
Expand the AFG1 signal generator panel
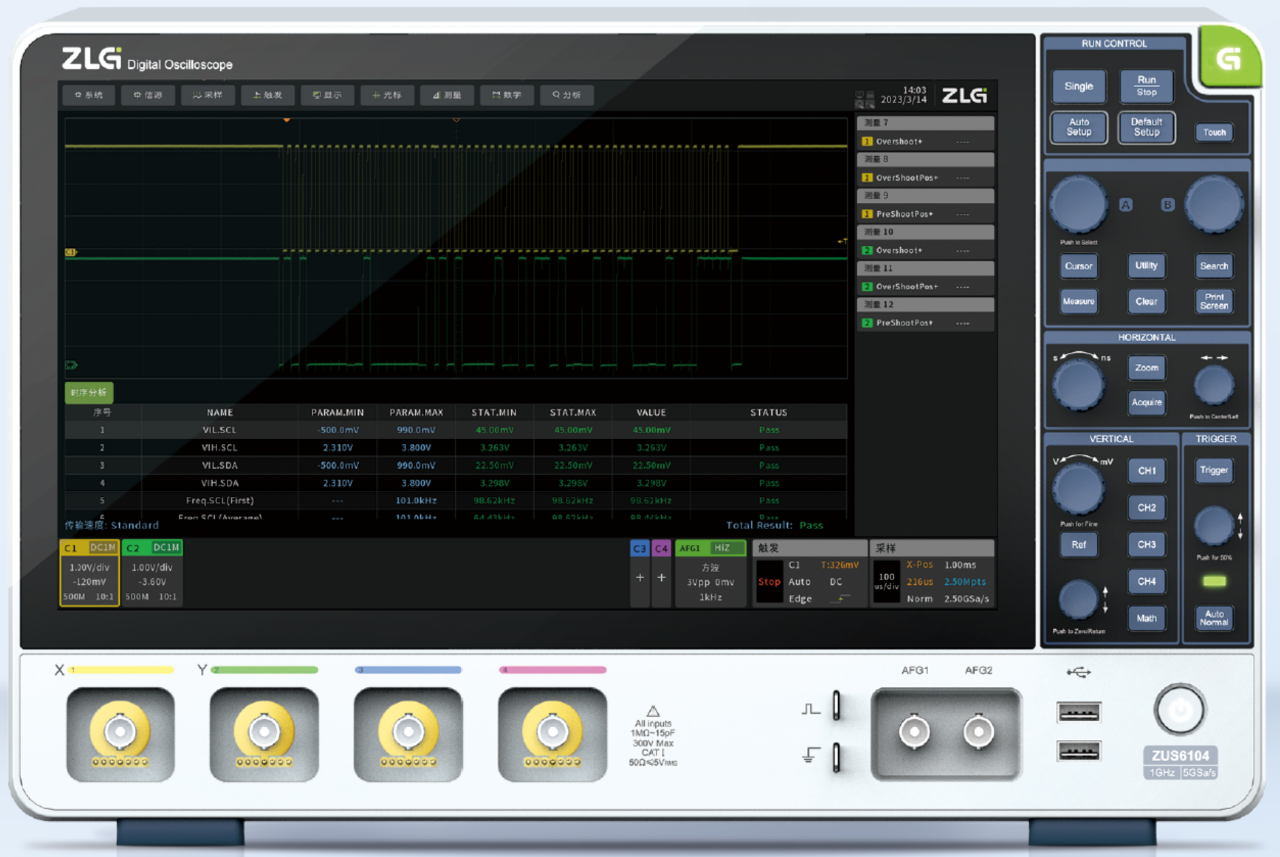pyautogui.click(x=710, y=574)
